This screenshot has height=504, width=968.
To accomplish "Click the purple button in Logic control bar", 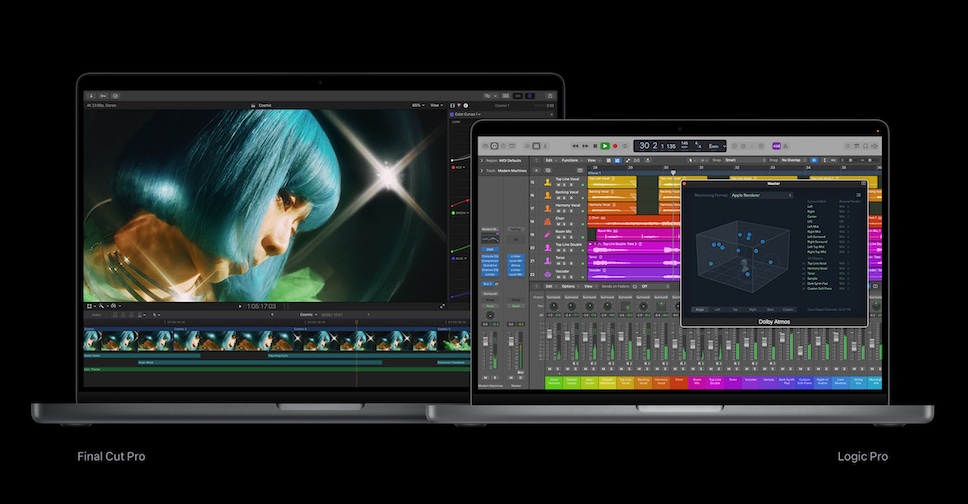I will click(x=776, y=146).
